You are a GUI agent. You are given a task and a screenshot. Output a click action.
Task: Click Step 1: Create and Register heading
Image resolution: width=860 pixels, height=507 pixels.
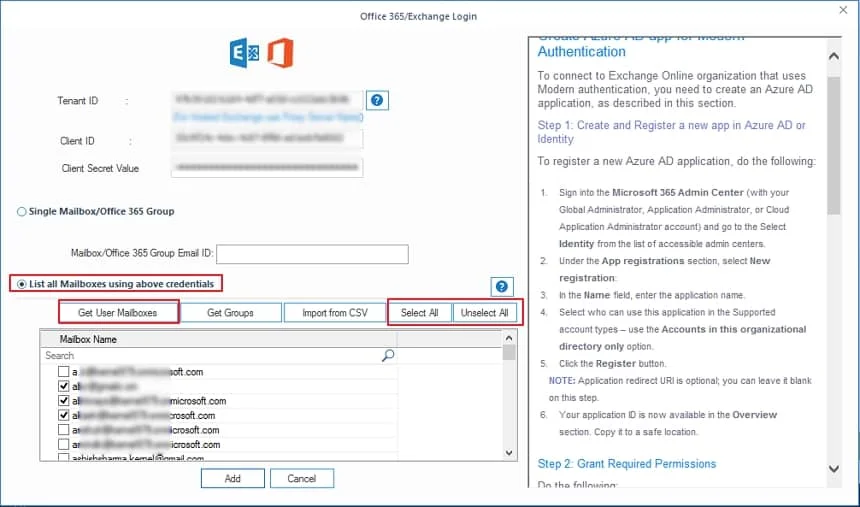point(671,132)
